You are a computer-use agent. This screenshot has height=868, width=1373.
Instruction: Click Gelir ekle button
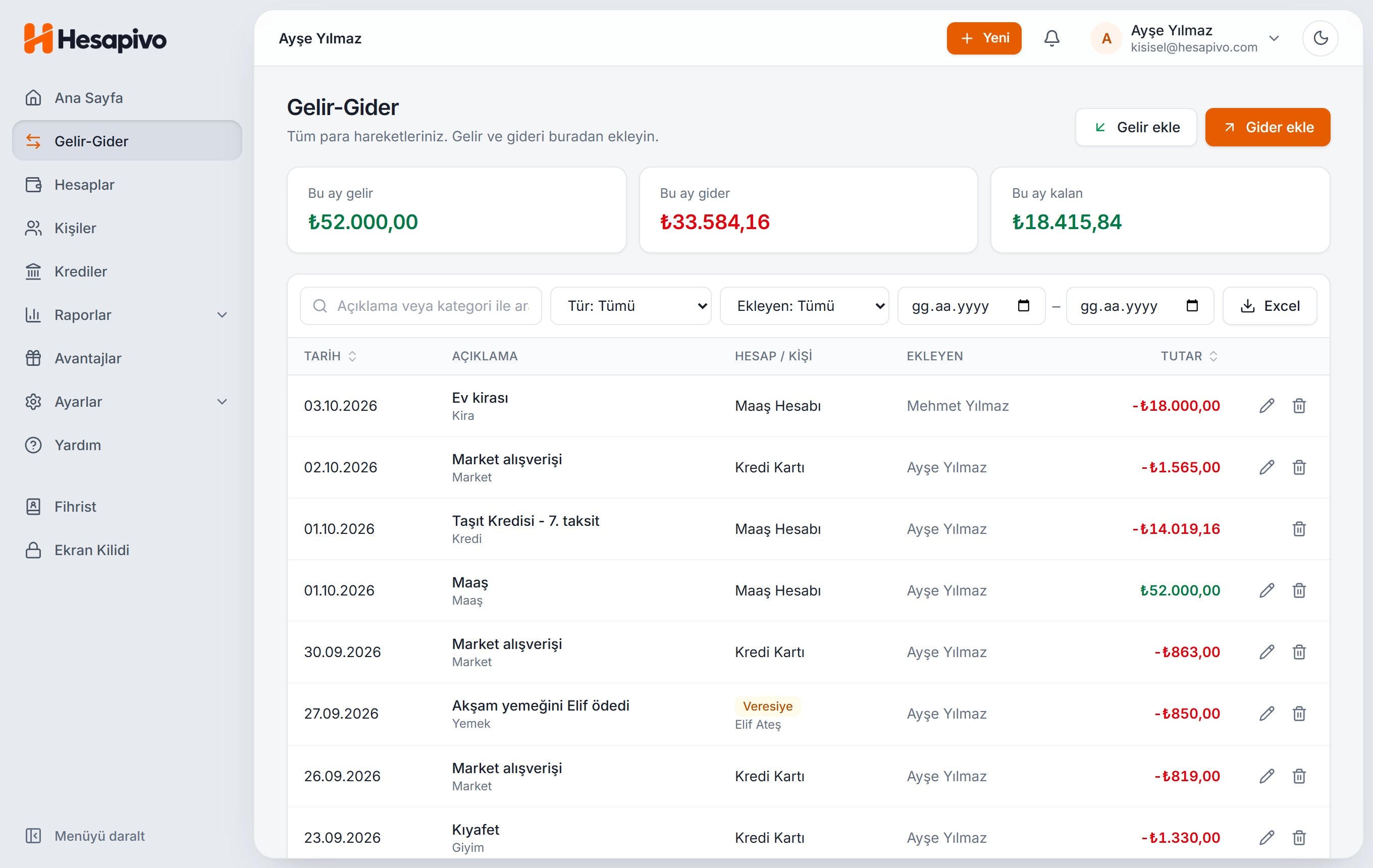1136,127
